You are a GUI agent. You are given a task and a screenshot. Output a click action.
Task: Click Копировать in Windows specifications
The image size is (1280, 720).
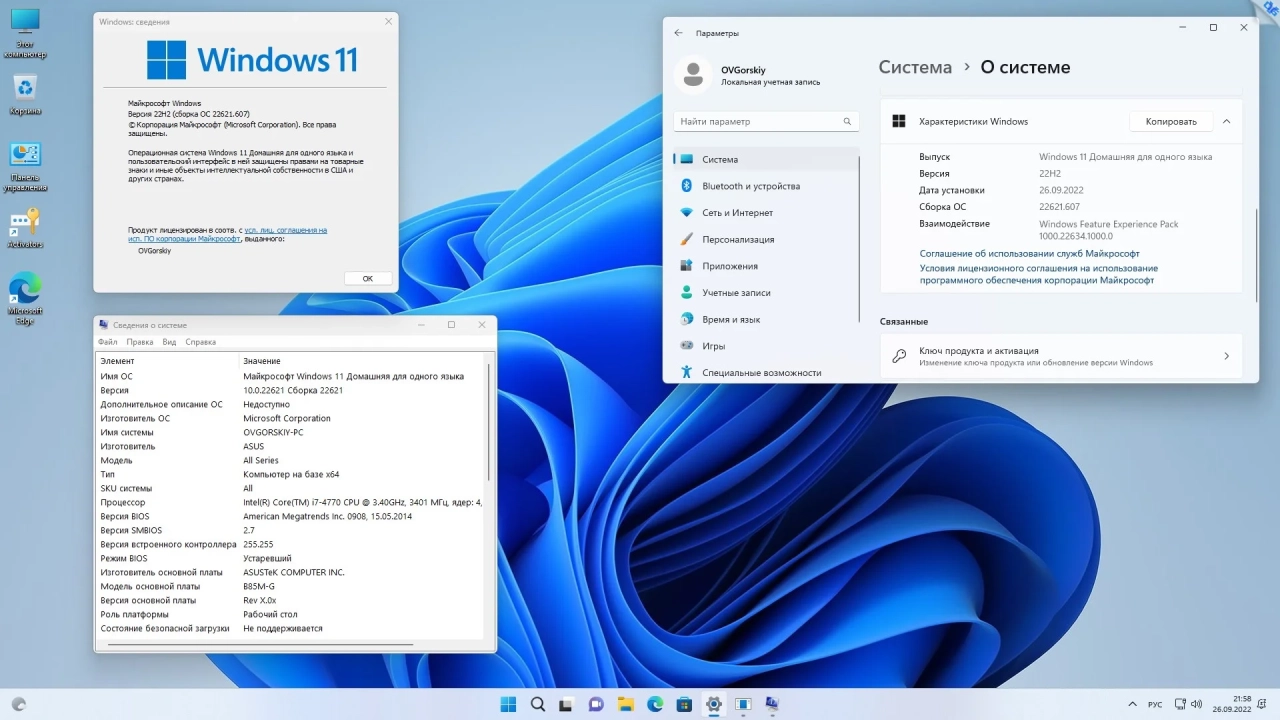[1171, 121]
